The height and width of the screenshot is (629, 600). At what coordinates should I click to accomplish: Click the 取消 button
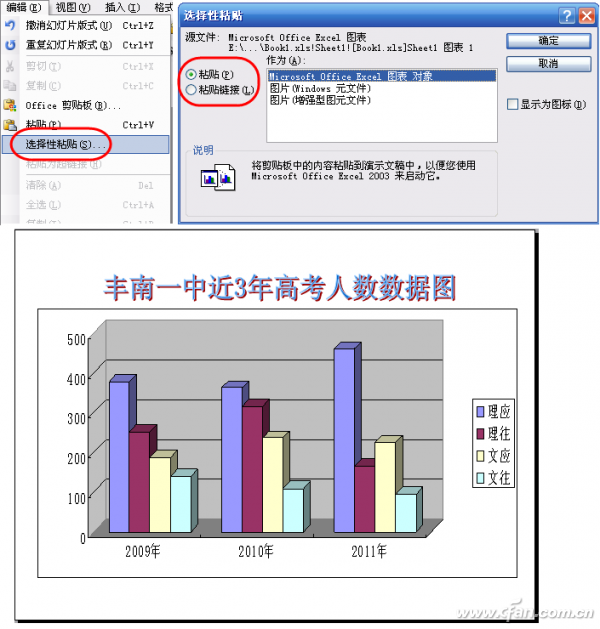click(x=548, y=64)
